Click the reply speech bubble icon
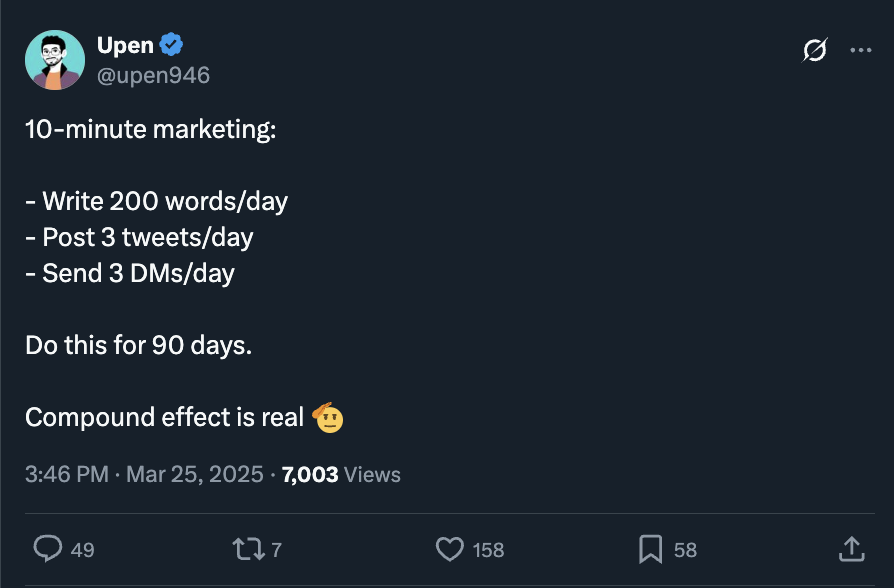 (48, 549)
